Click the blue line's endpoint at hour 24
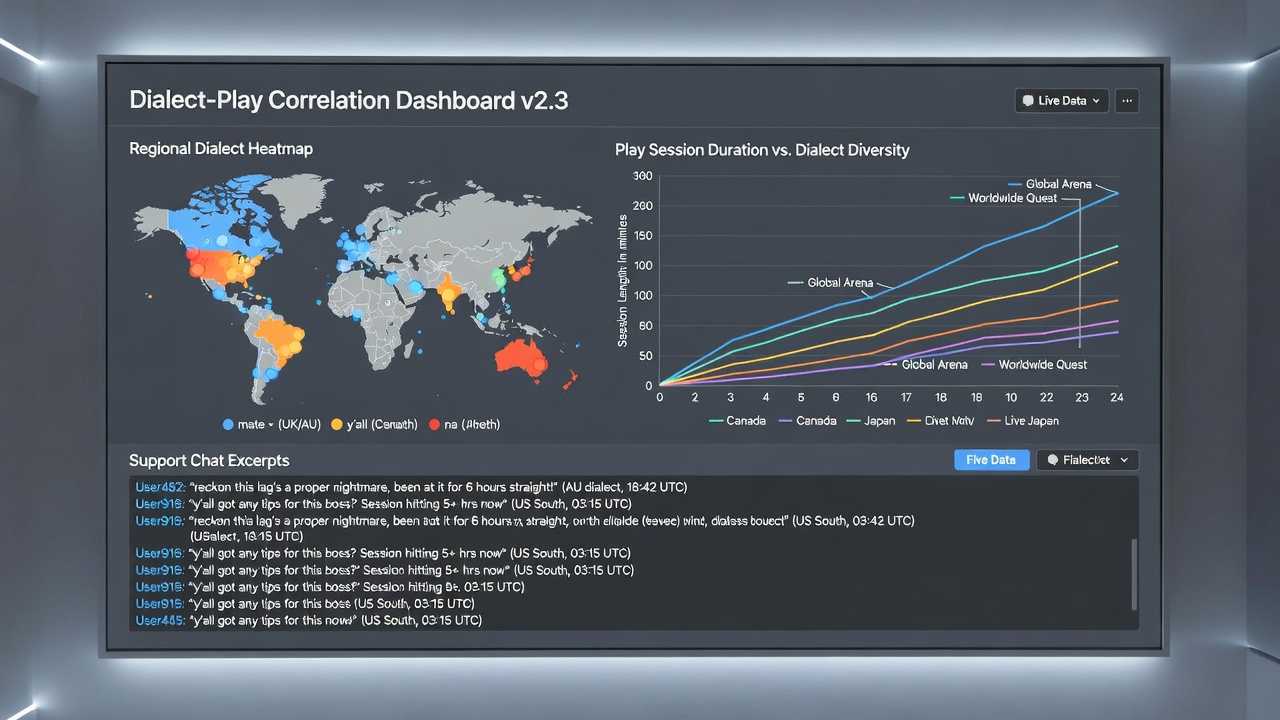This screenshot has height=720, width=1280. coord(1117,193)
